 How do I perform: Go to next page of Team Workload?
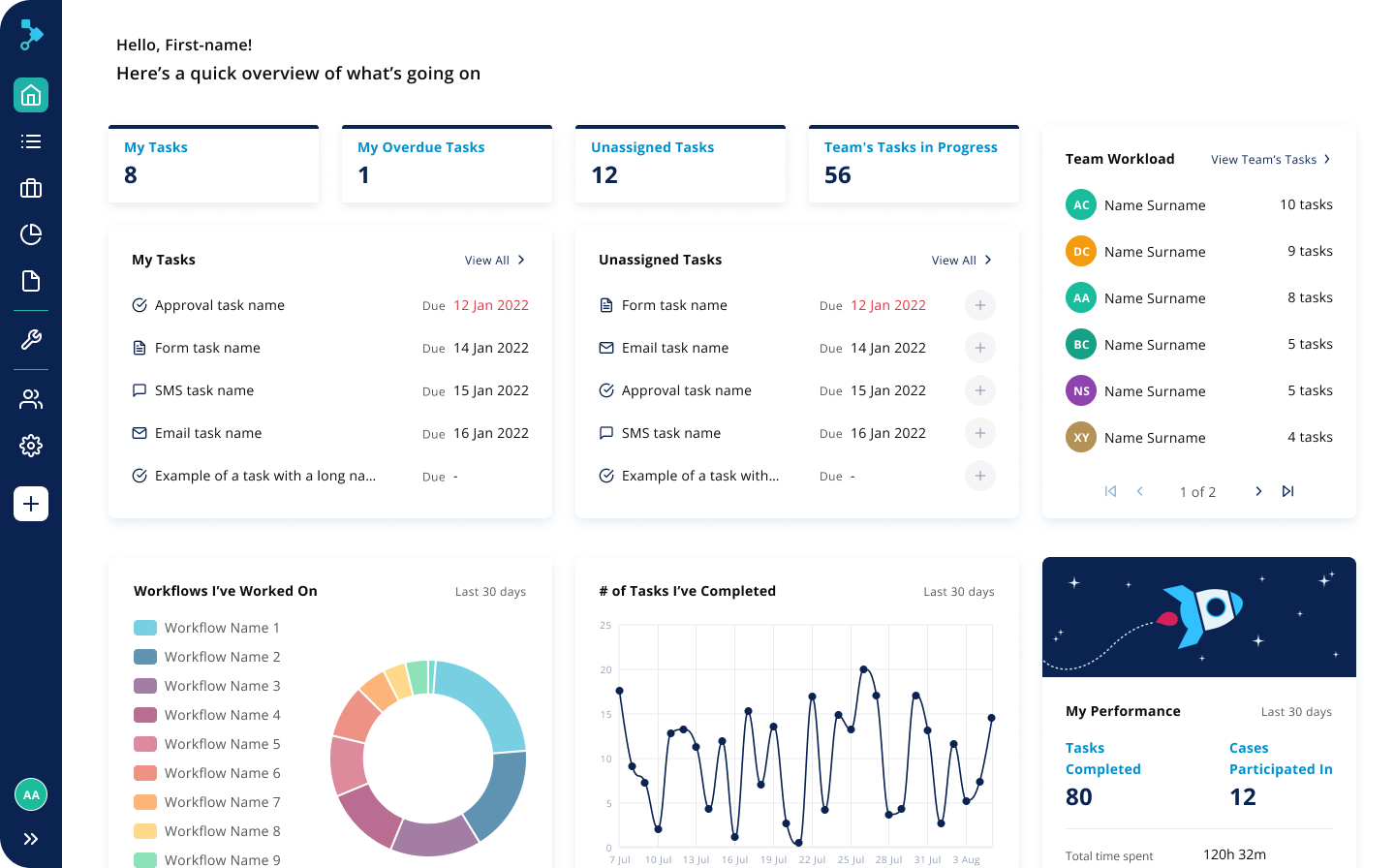(x=1258, y=491)
